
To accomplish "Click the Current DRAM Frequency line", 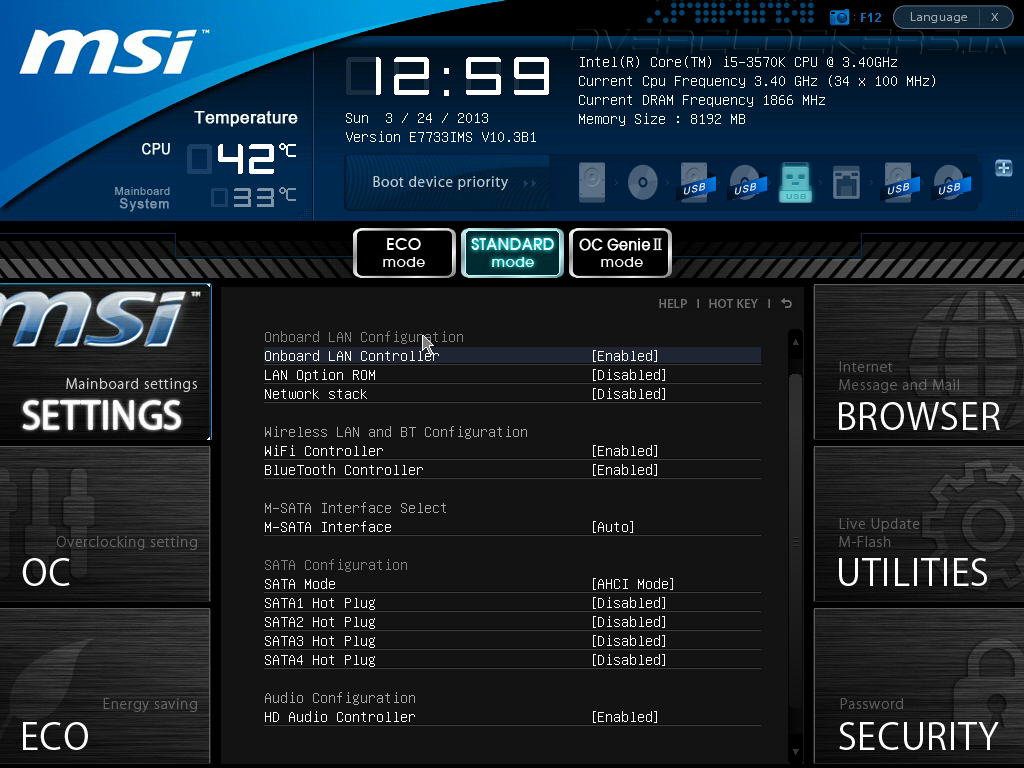I will [x=702, y=100].
